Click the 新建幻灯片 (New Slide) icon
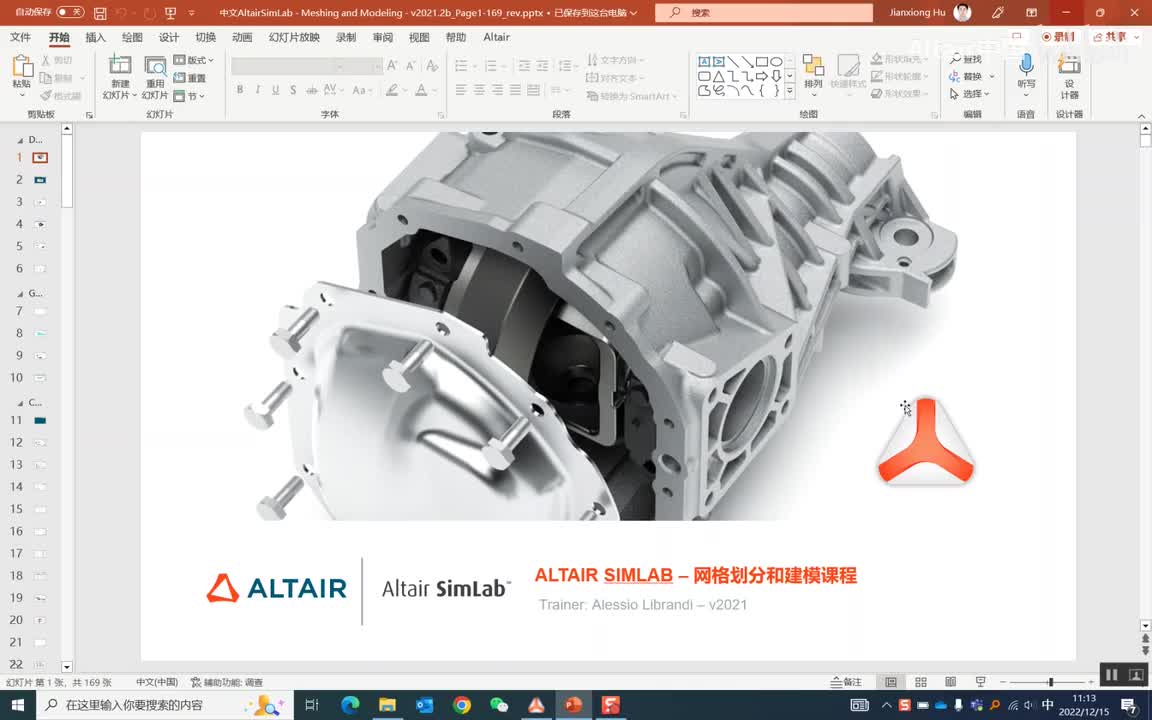This screenshot has height=720, width=1152. 120,65
